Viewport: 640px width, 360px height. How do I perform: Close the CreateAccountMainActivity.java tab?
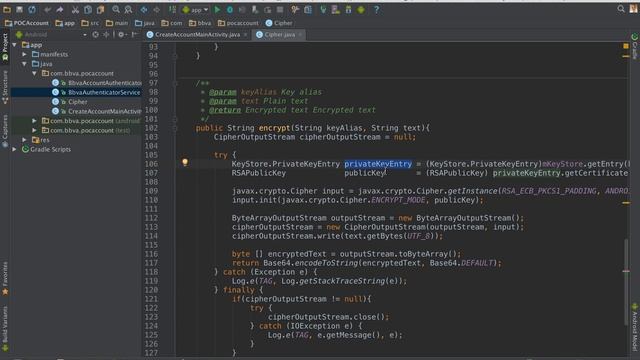click(245, 35)
